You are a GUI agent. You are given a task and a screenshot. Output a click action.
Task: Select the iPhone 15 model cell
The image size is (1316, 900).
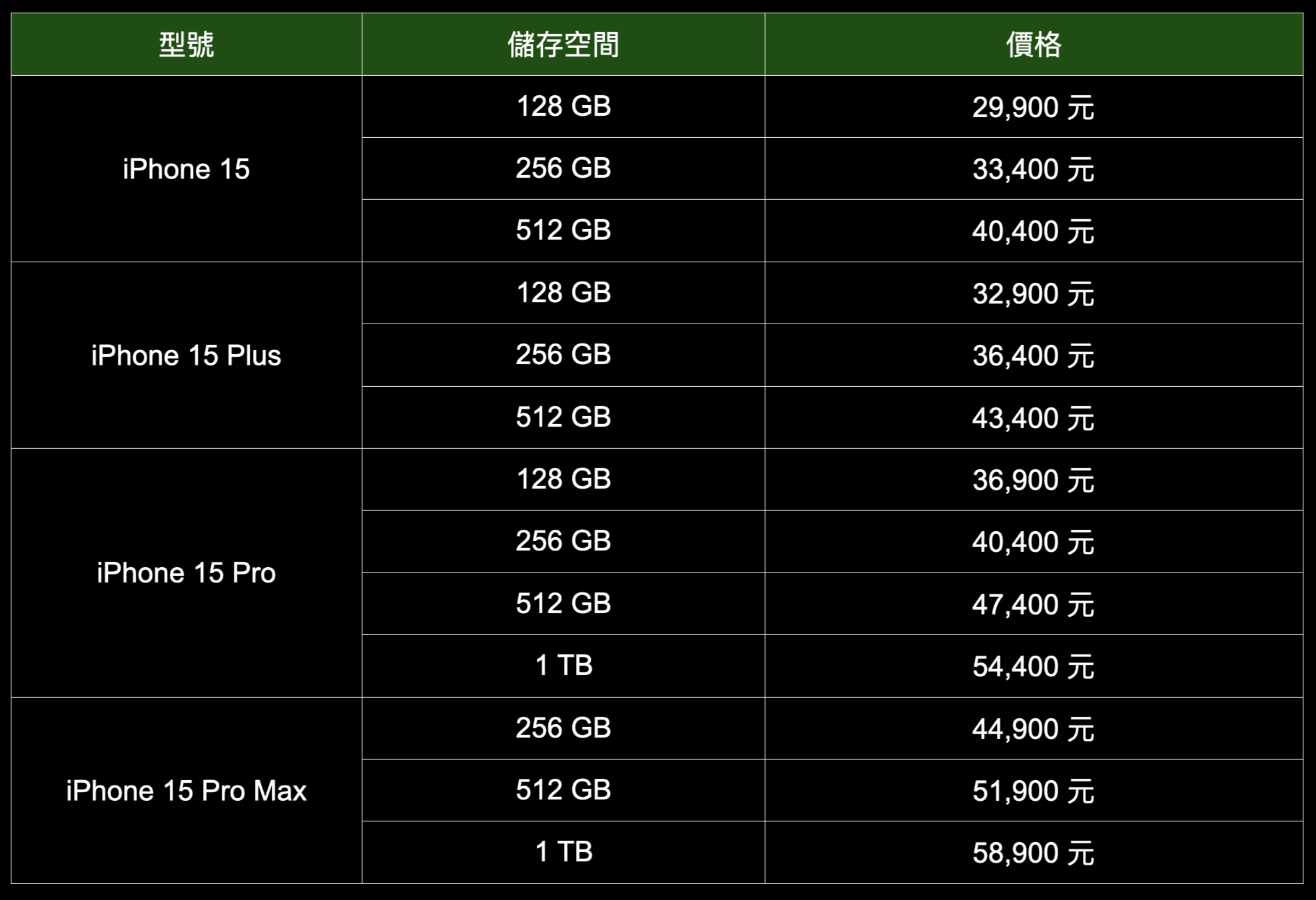[186, 169]
